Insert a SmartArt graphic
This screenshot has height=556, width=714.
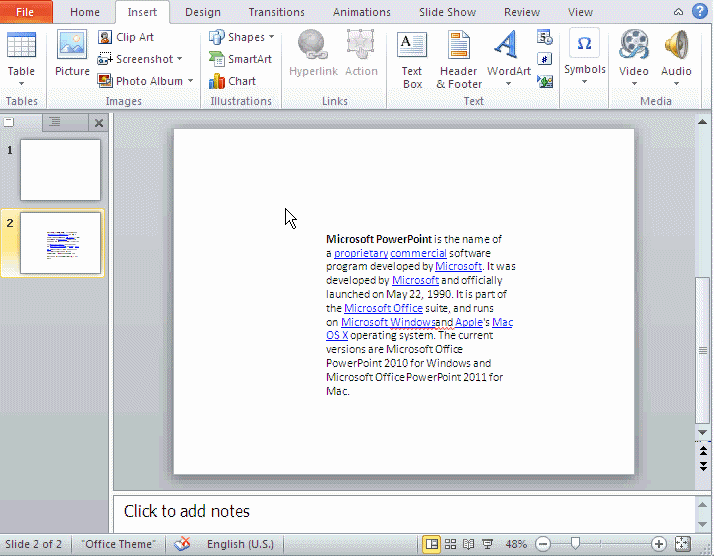240,59
